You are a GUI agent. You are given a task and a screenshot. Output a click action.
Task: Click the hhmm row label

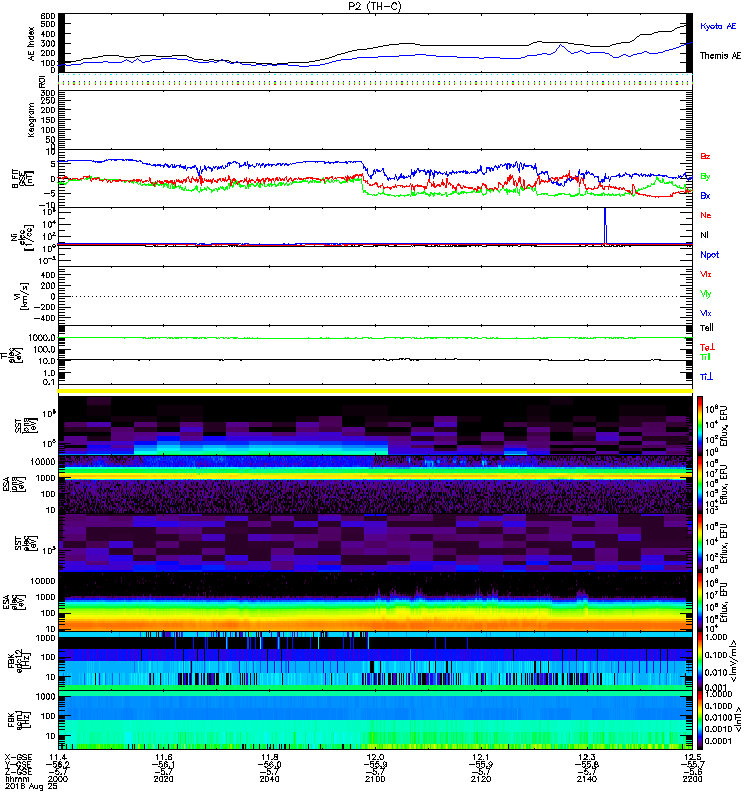[x=17, y=779]
